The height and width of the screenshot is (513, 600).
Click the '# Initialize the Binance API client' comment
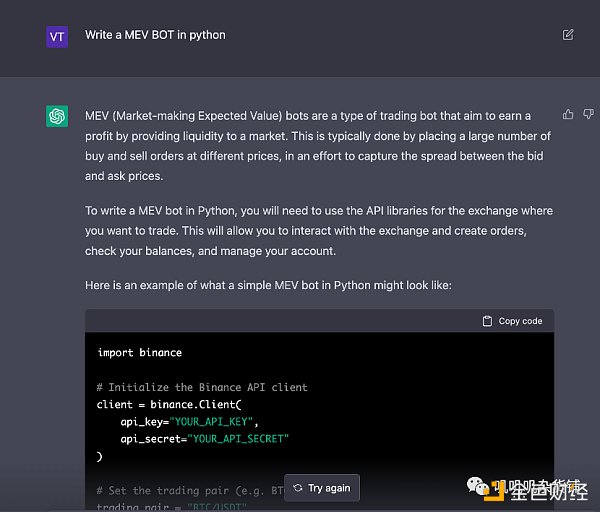(x=202, y=387)
